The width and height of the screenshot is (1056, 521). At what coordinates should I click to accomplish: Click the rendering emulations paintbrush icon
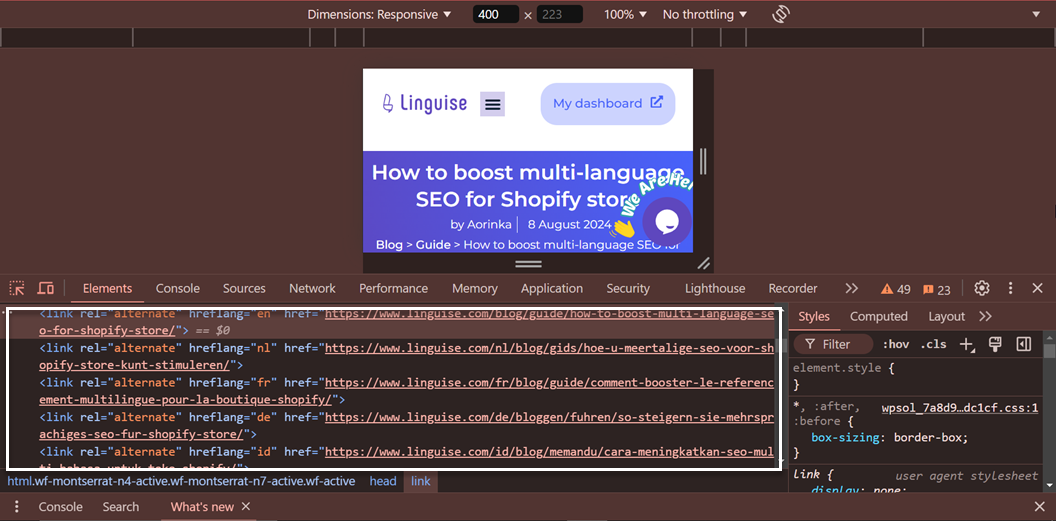(x=995, y=345)
